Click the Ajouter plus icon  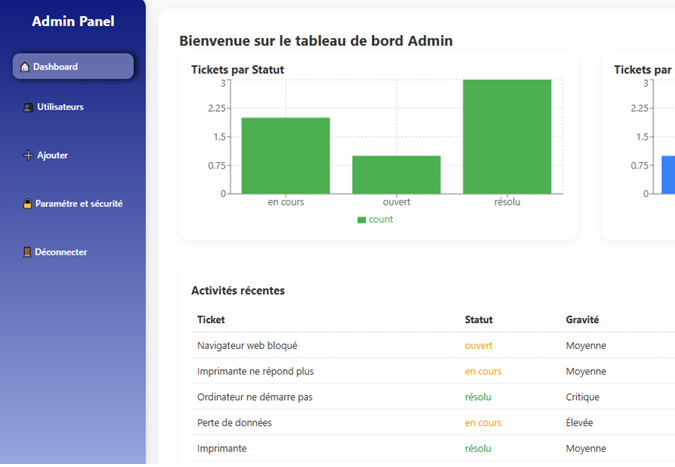[28, 156]
